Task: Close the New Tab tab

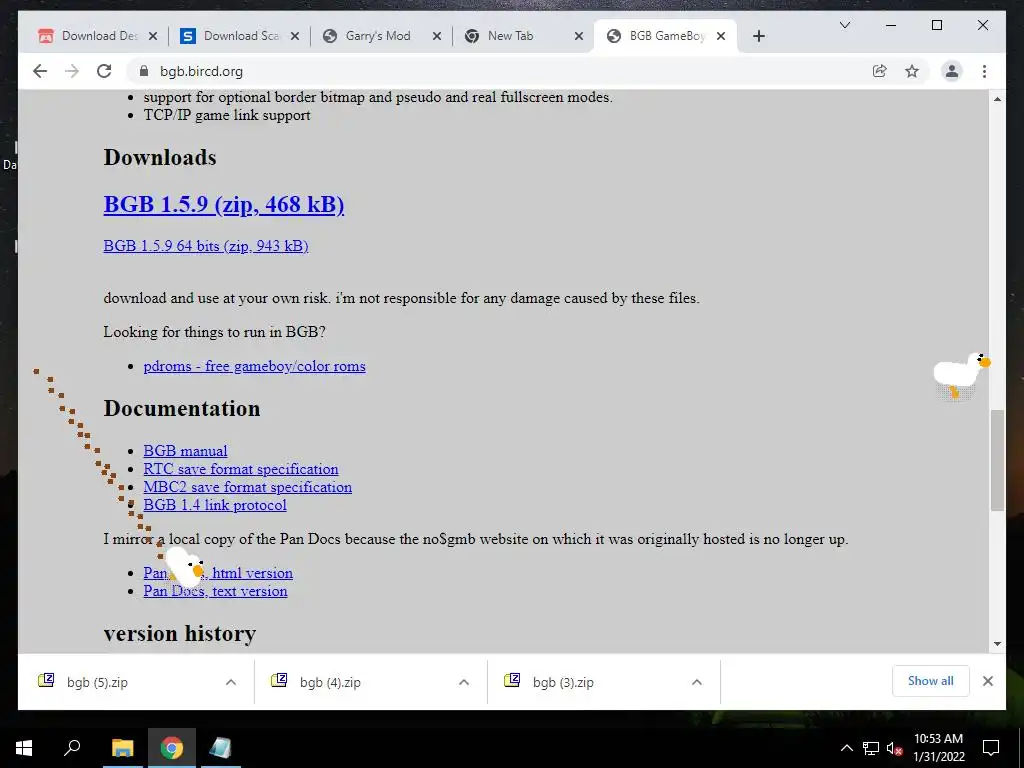Action: [579, 36]
